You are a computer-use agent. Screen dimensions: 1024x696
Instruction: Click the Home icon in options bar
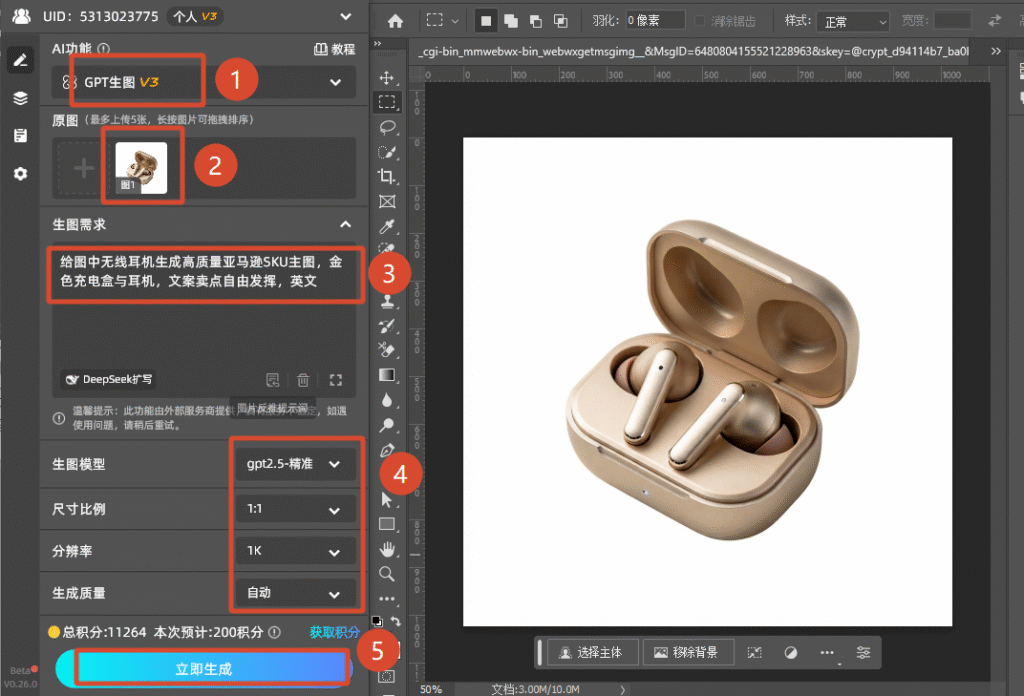click(x=395, y=21)
